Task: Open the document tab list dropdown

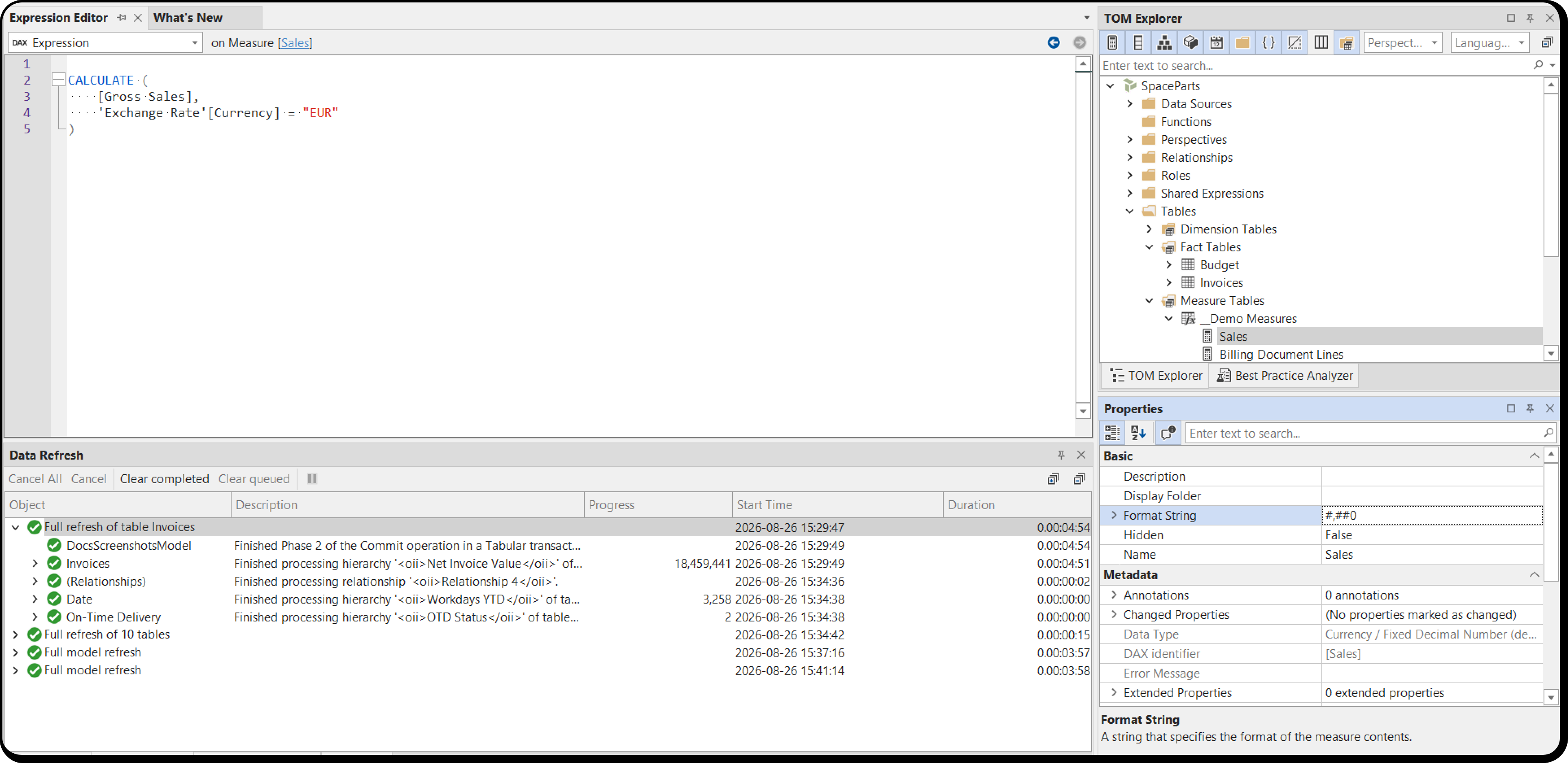Action: (1087, 17)
